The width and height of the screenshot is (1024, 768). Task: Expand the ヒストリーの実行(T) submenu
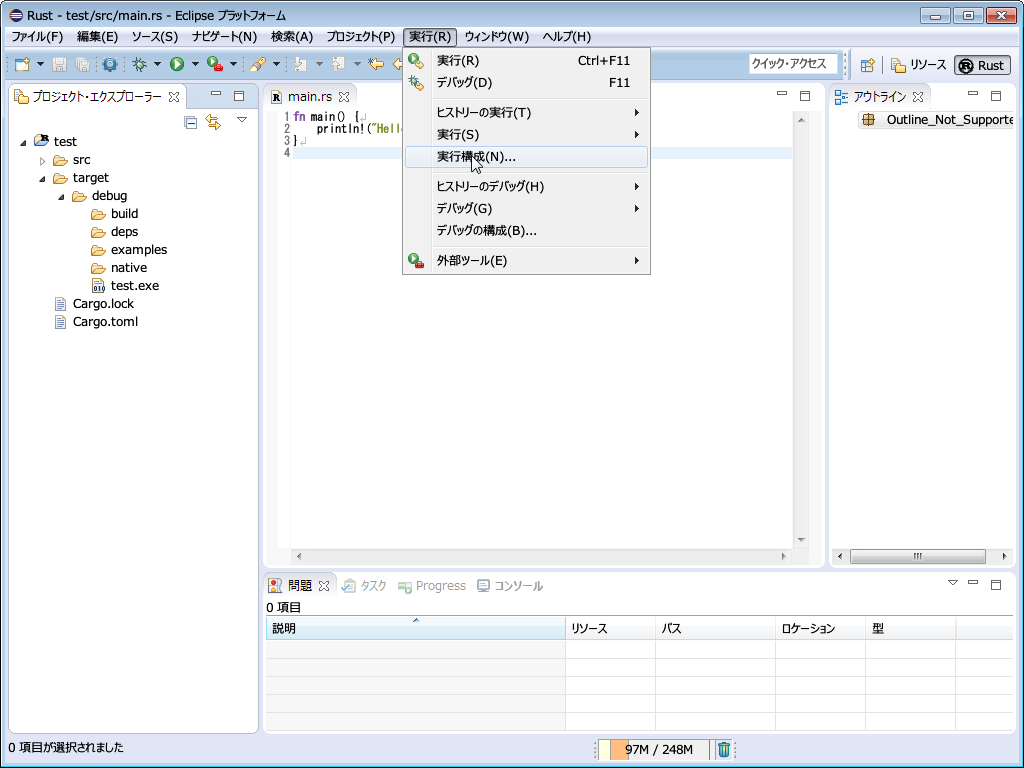(x=526, y=113)
